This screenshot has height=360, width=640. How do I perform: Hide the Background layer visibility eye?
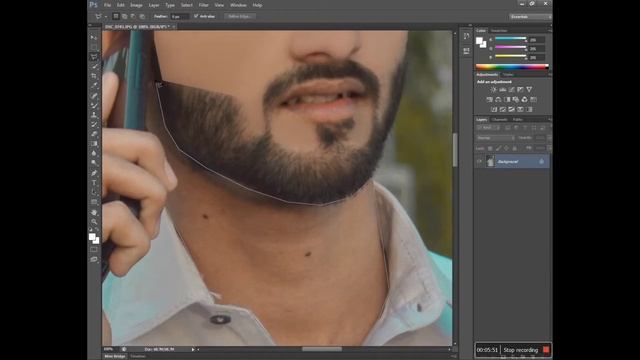click(479, 162)
